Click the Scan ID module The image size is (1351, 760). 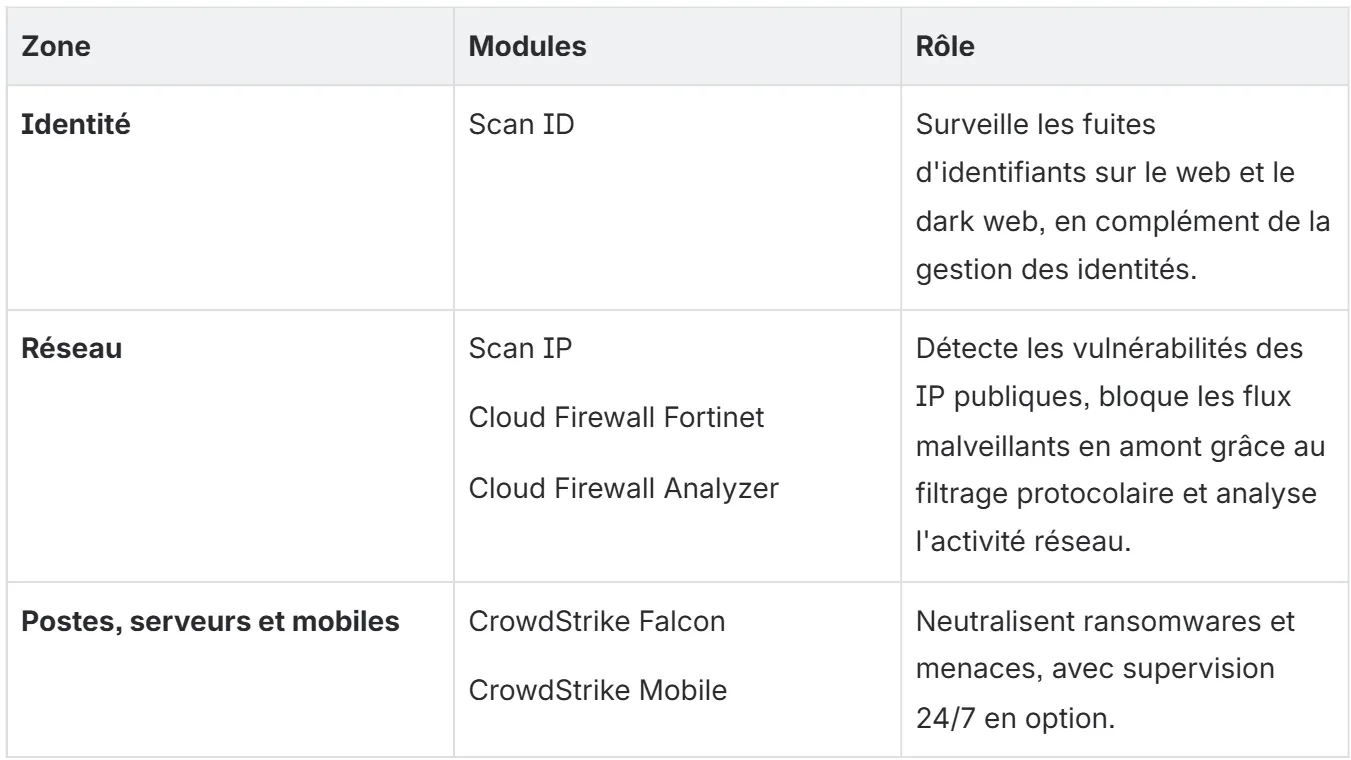pyautogui.click(x=522, y=129)
